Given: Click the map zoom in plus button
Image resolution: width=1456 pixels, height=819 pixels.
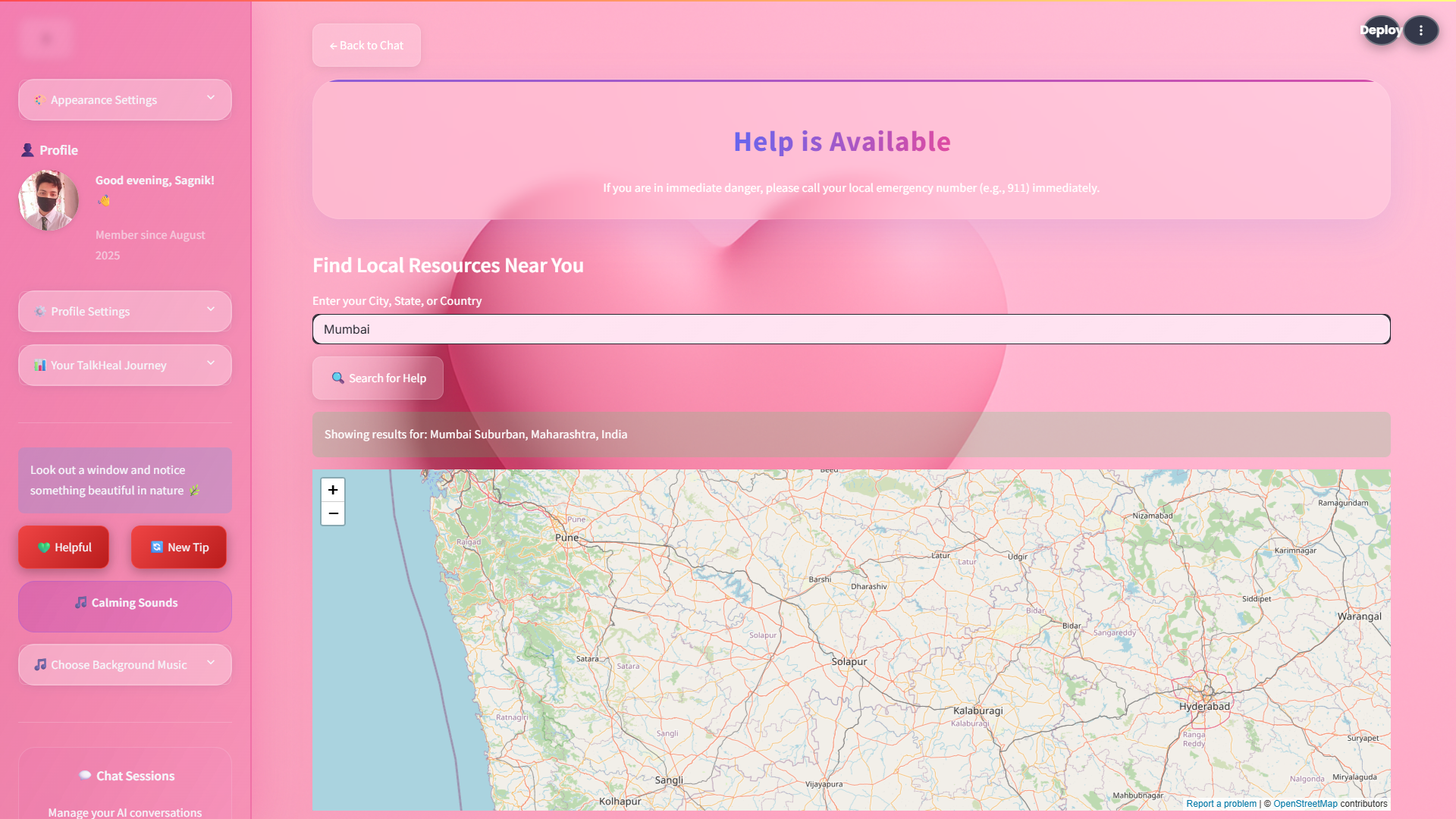Looking at the screenshot, I should (332, 490).
